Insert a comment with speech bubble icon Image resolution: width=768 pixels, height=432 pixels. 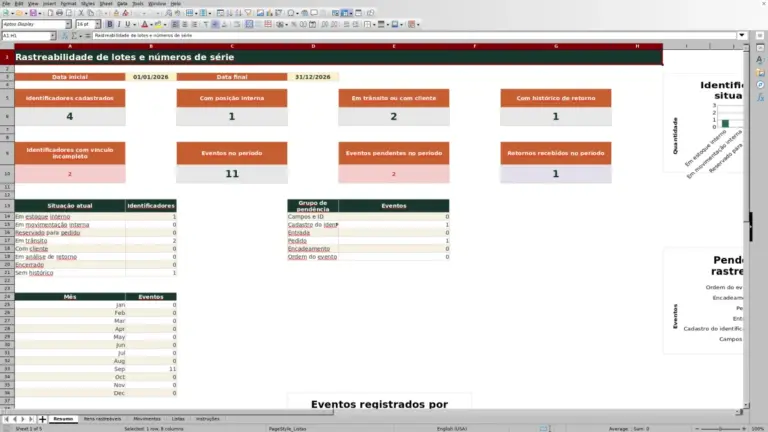point(314,13)
